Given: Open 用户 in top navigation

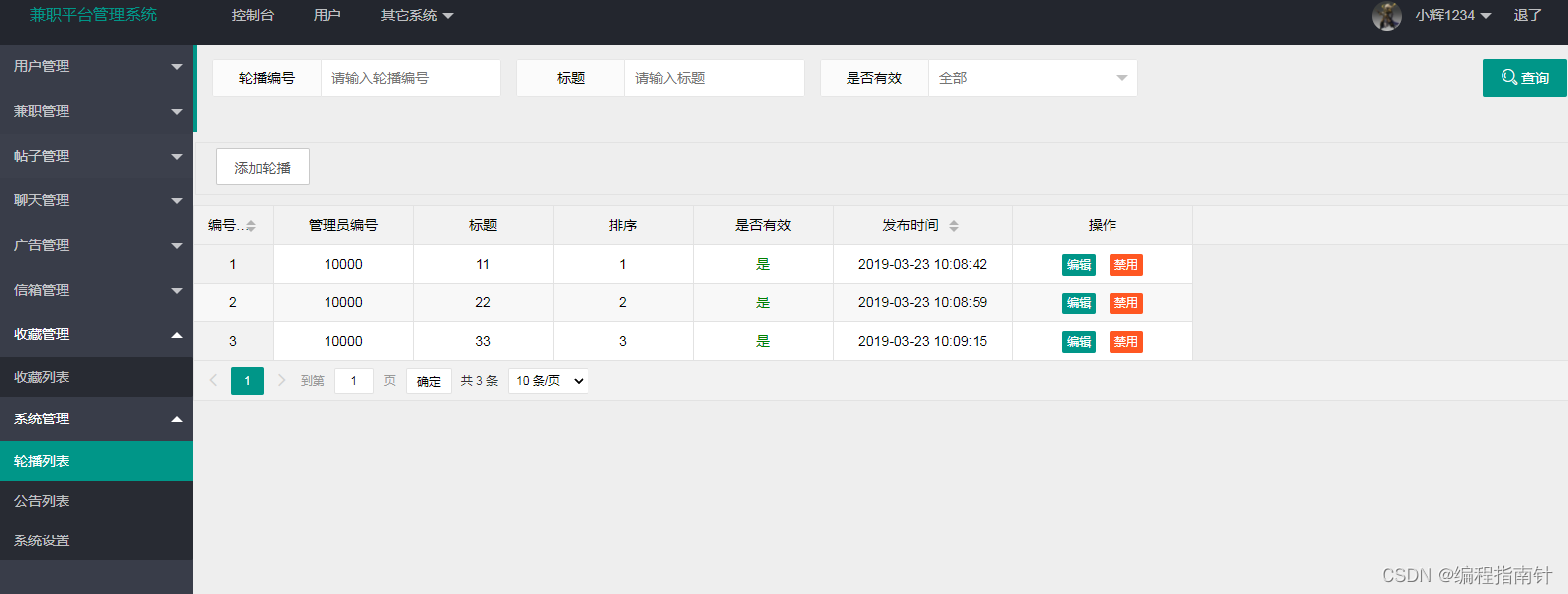Looking at the screenshot, I should coord(327,15).
